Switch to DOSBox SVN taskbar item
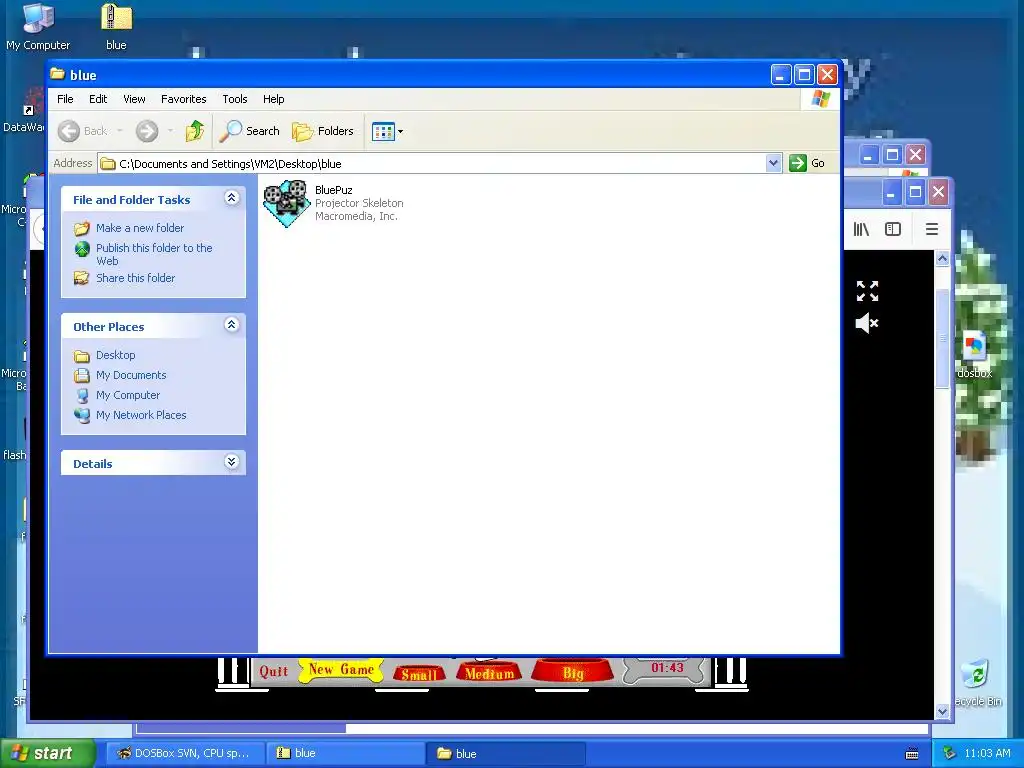The width and height of the screenshot is (1024, 768). coord(184,753)
